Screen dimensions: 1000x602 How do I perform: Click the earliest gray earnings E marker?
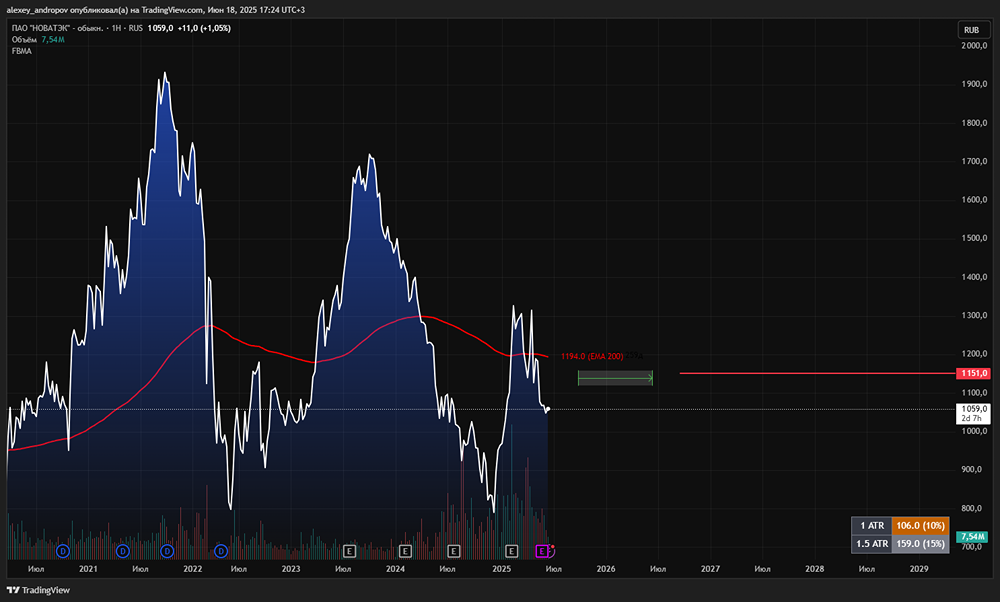pyautogui.click(x=350, y=551)
